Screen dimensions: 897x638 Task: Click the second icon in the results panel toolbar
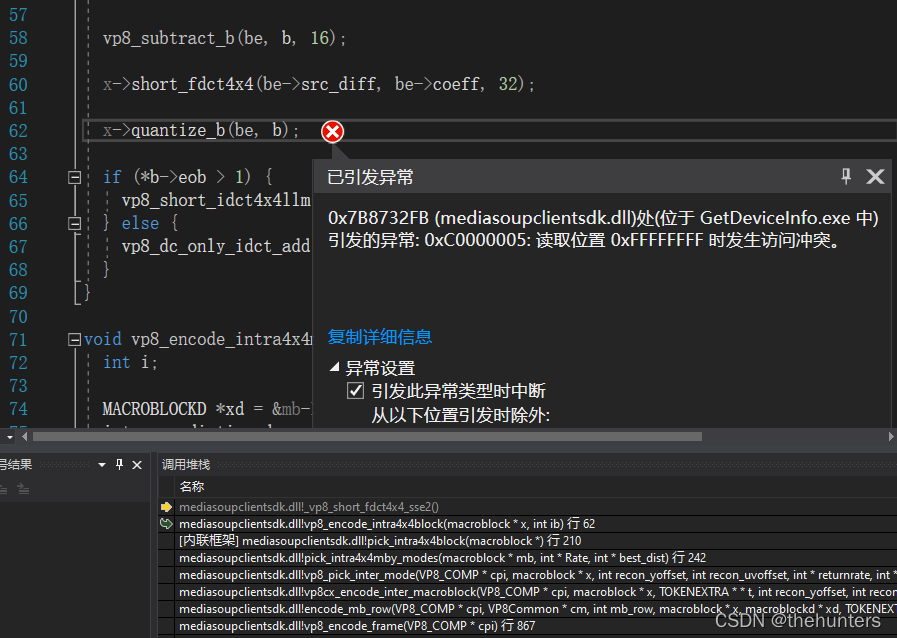coord(24,487)
